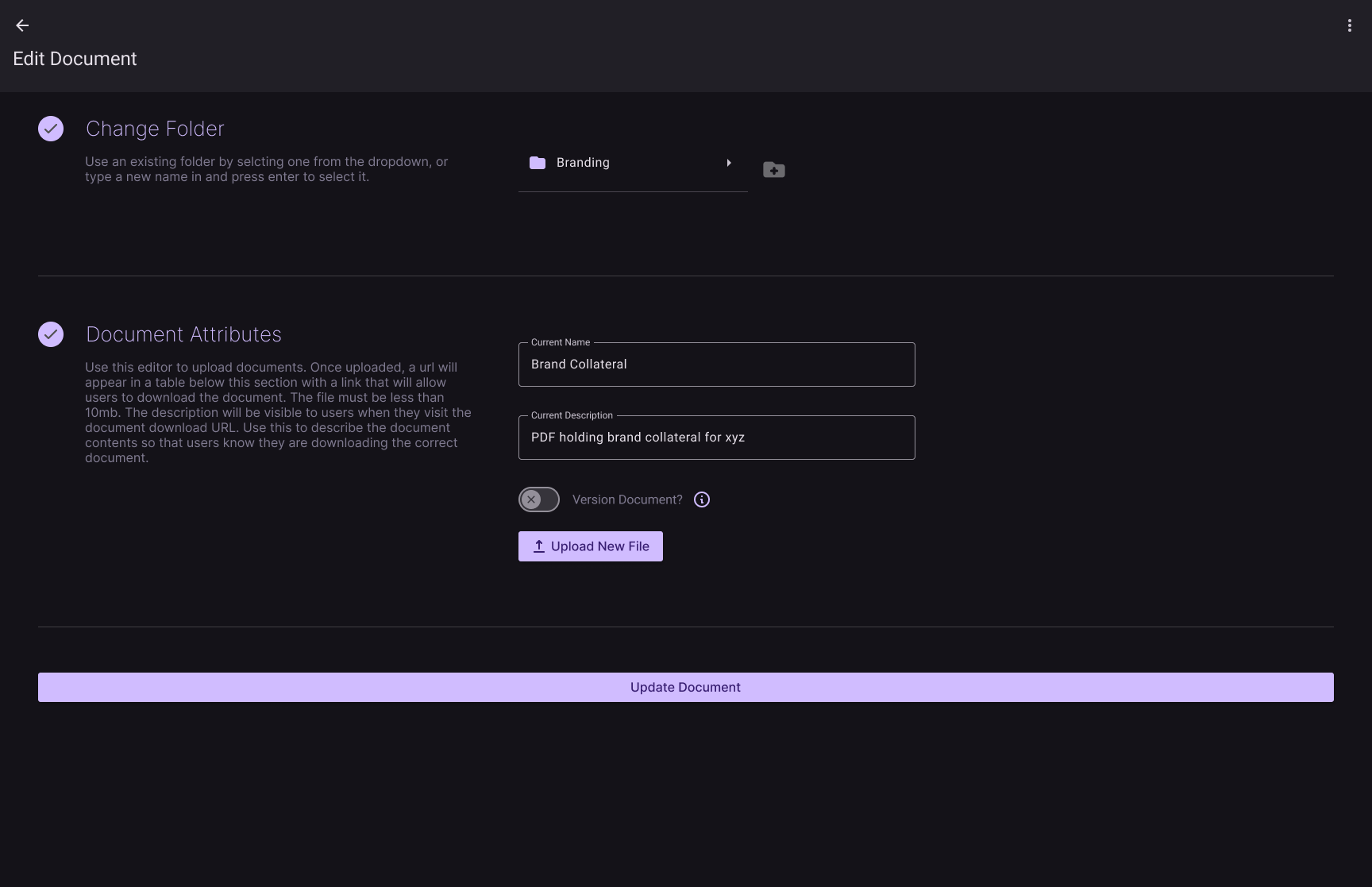The width and height of the screenshot is (1372, 887).
Task: Go back using the left arrow
Action: click(x=22, y=25)
